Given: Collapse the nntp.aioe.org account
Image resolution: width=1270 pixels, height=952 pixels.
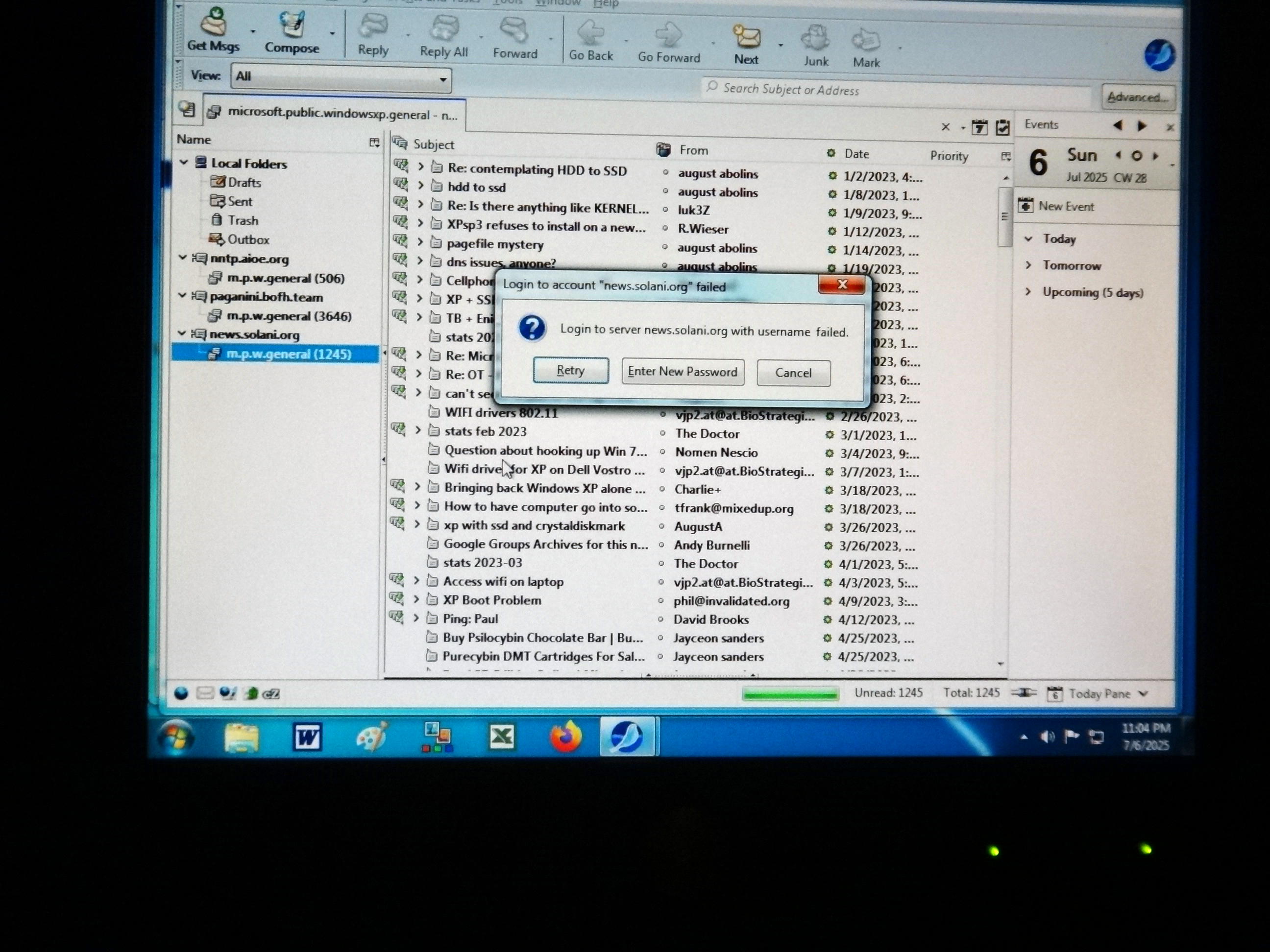Looking at the screenshot, I should 183,258.
